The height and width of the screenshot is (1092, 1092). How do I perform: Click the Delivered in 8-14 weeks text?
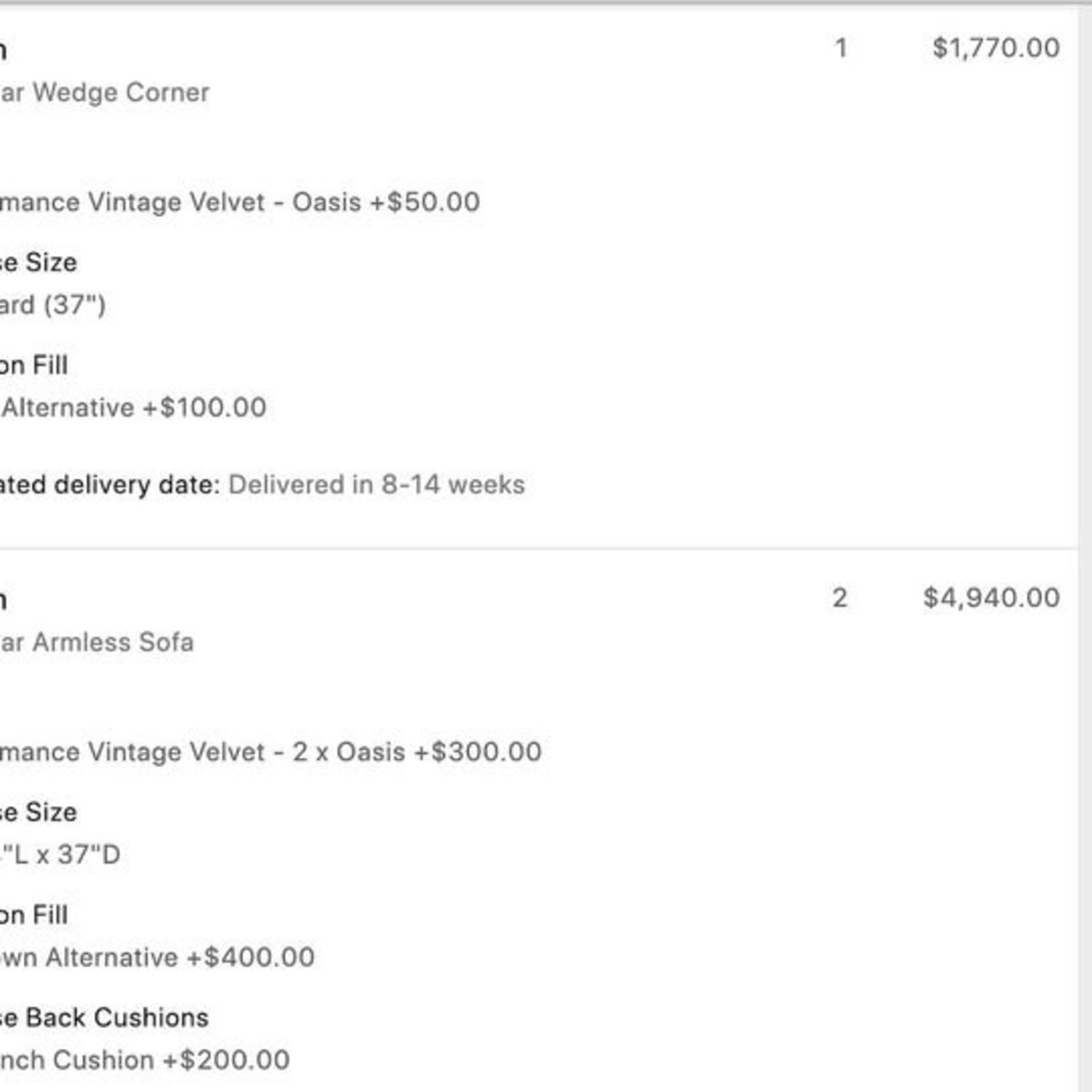click(x=376, y=484)
